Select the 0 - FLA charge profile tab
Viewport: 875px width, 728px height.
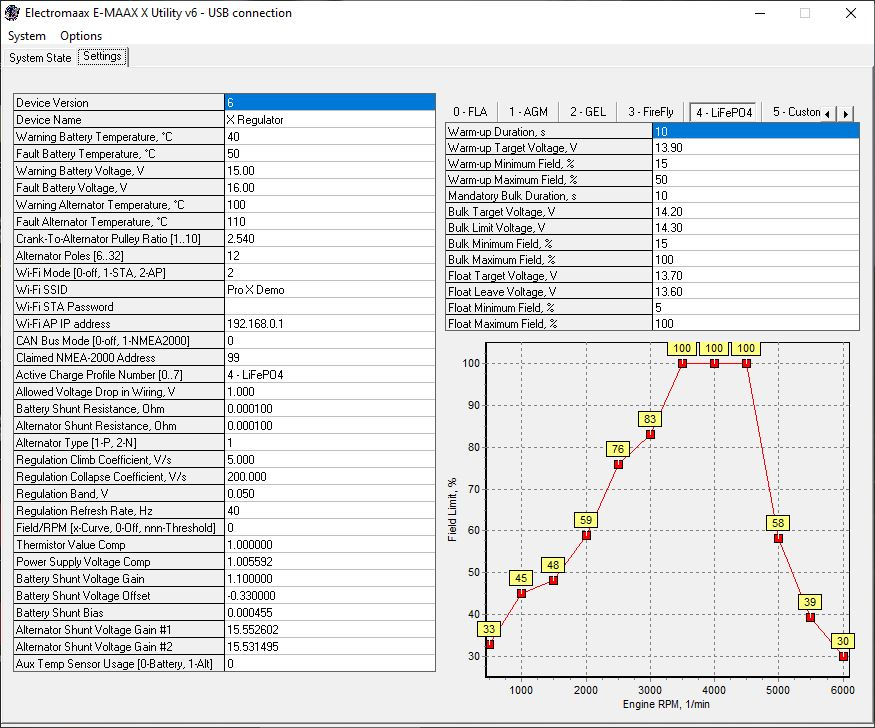coord(470,112)
